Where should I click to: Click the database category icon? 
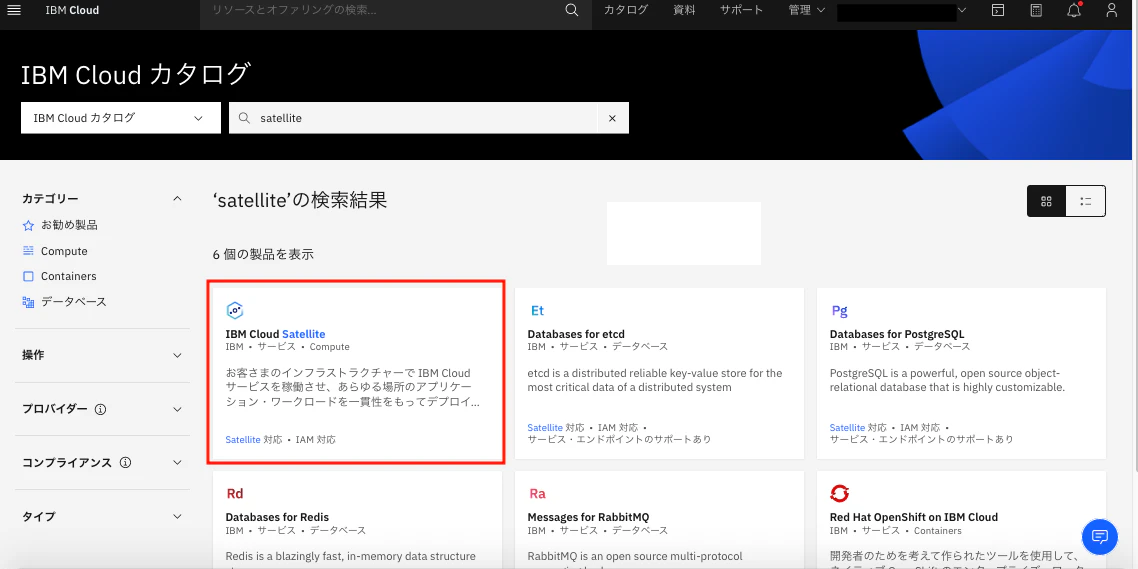28,302
